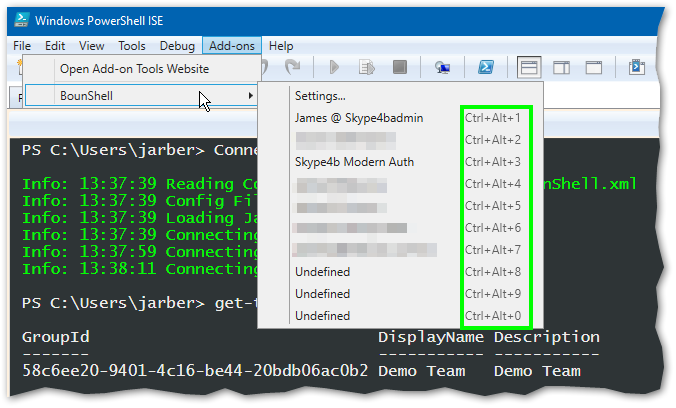Select the blurred entry with Ctrl+Alt+5
This screenshot has width=676, height=408.
tap(401, 206)
